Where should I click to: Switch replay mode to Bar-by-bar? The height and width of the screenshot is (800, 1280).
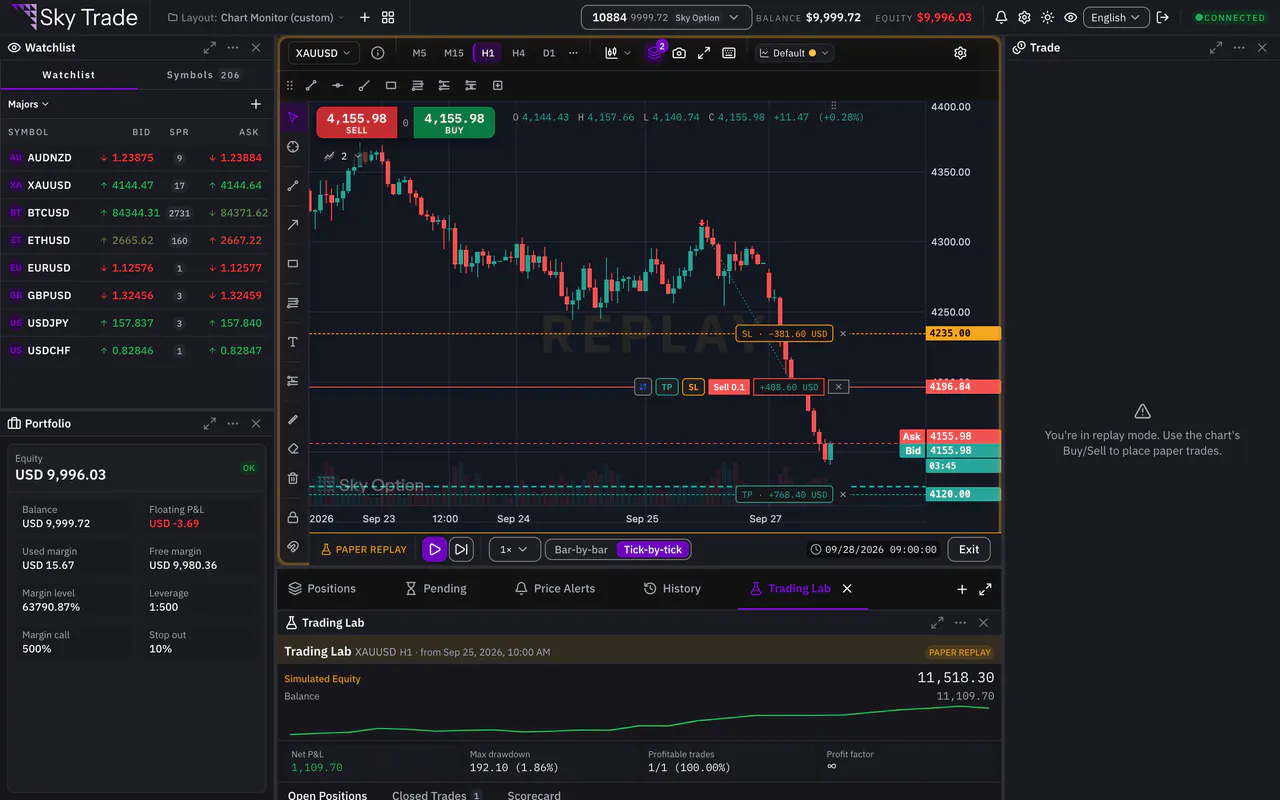581,549
